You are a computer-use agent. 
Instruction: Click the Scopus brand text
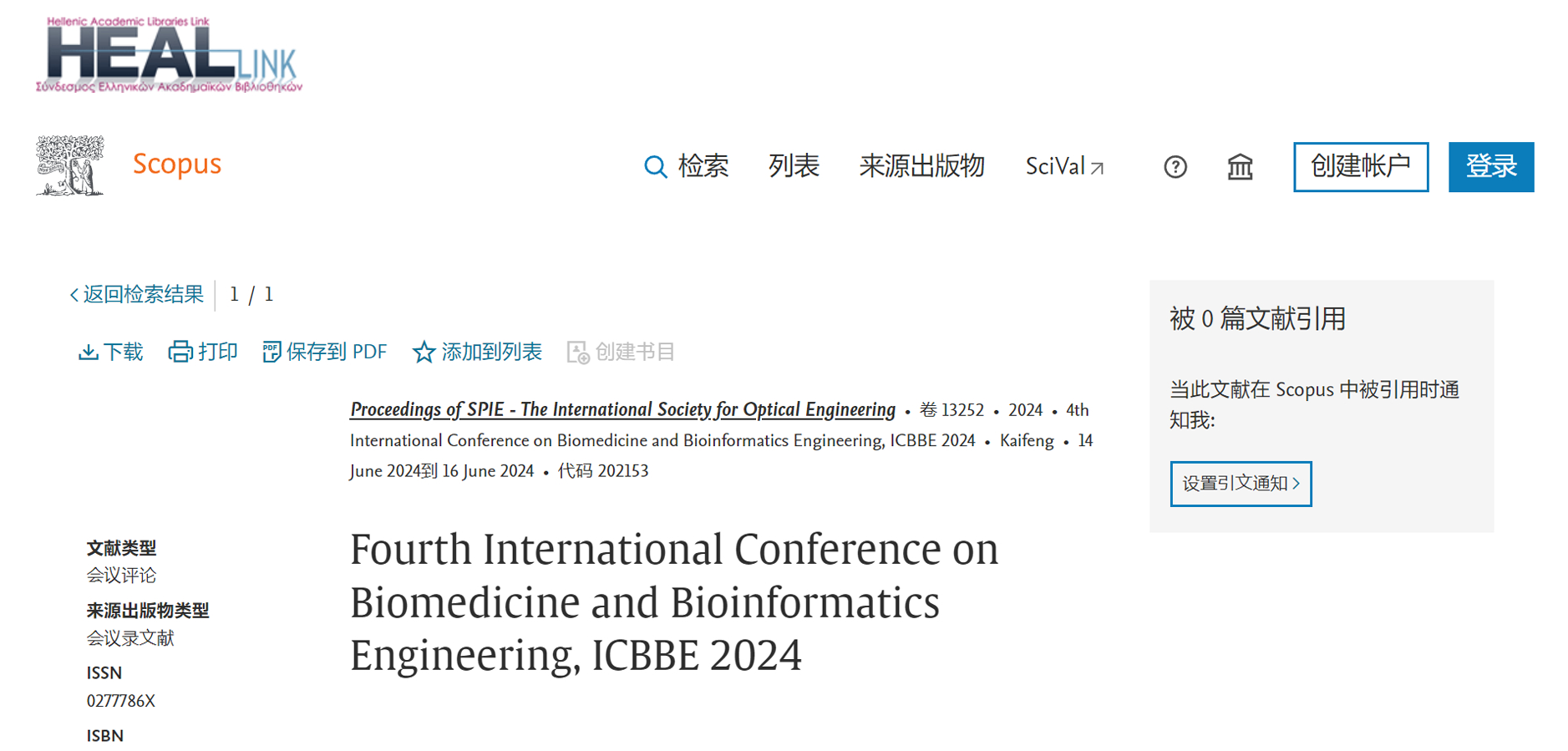pyautogui.click(x=177, y=165)
